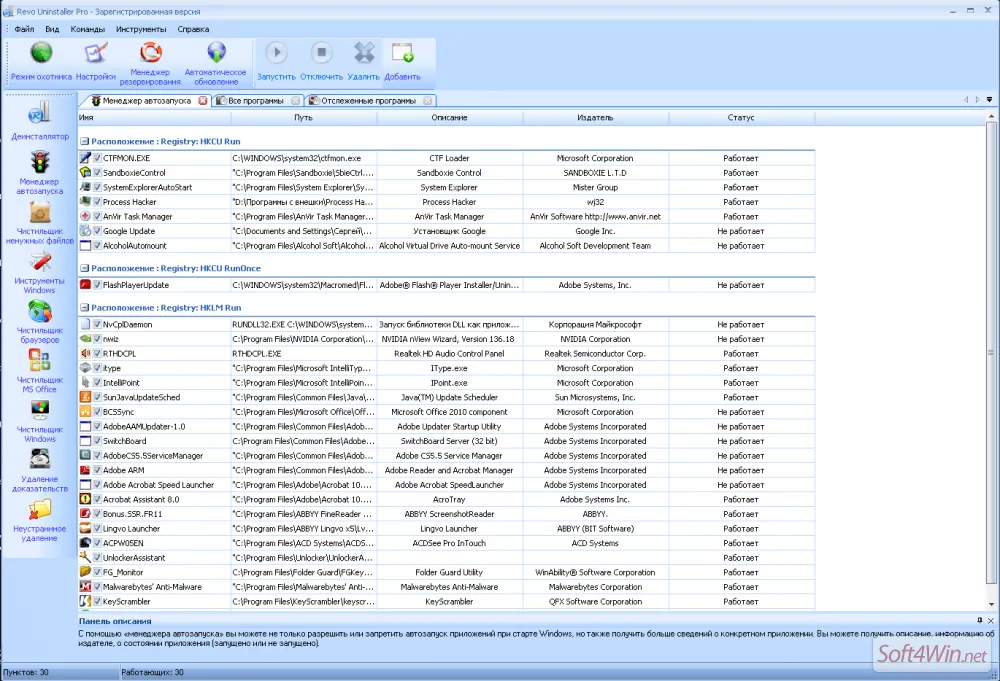The width and height of the screenshot is (1000, 681).
Task: Toggle the Google Update checkbox
Action: pos(97,231)
